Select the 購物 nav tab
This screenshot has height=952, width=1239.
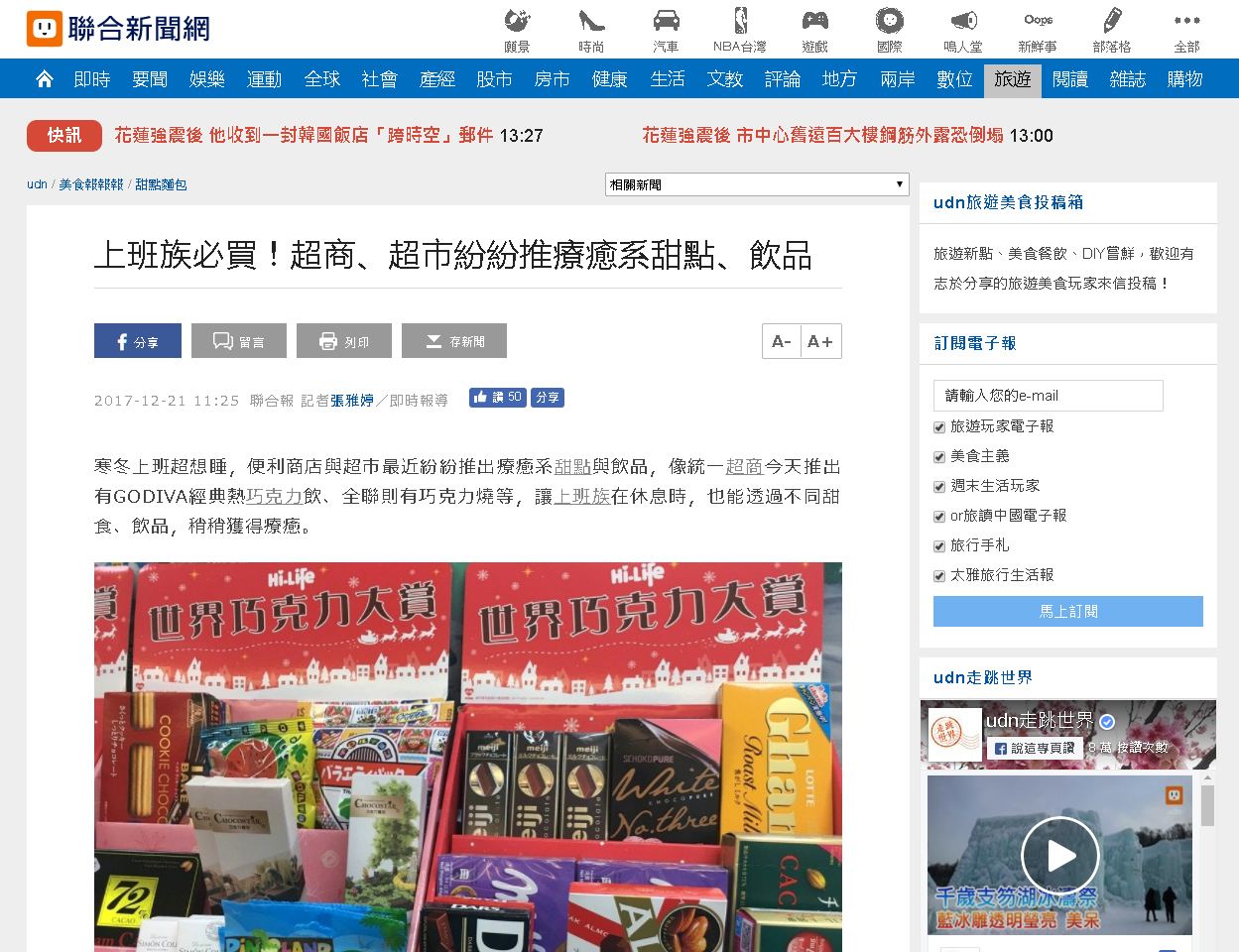(x=1184, y=79)
